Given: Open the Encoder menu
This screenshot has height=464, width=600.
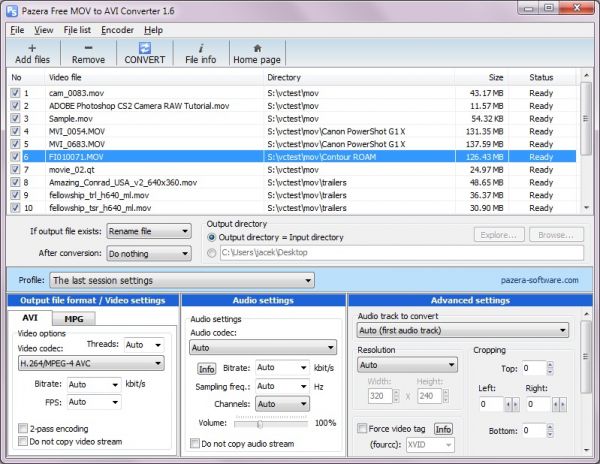Looking at the screenshot, I should tap(117, 30).
